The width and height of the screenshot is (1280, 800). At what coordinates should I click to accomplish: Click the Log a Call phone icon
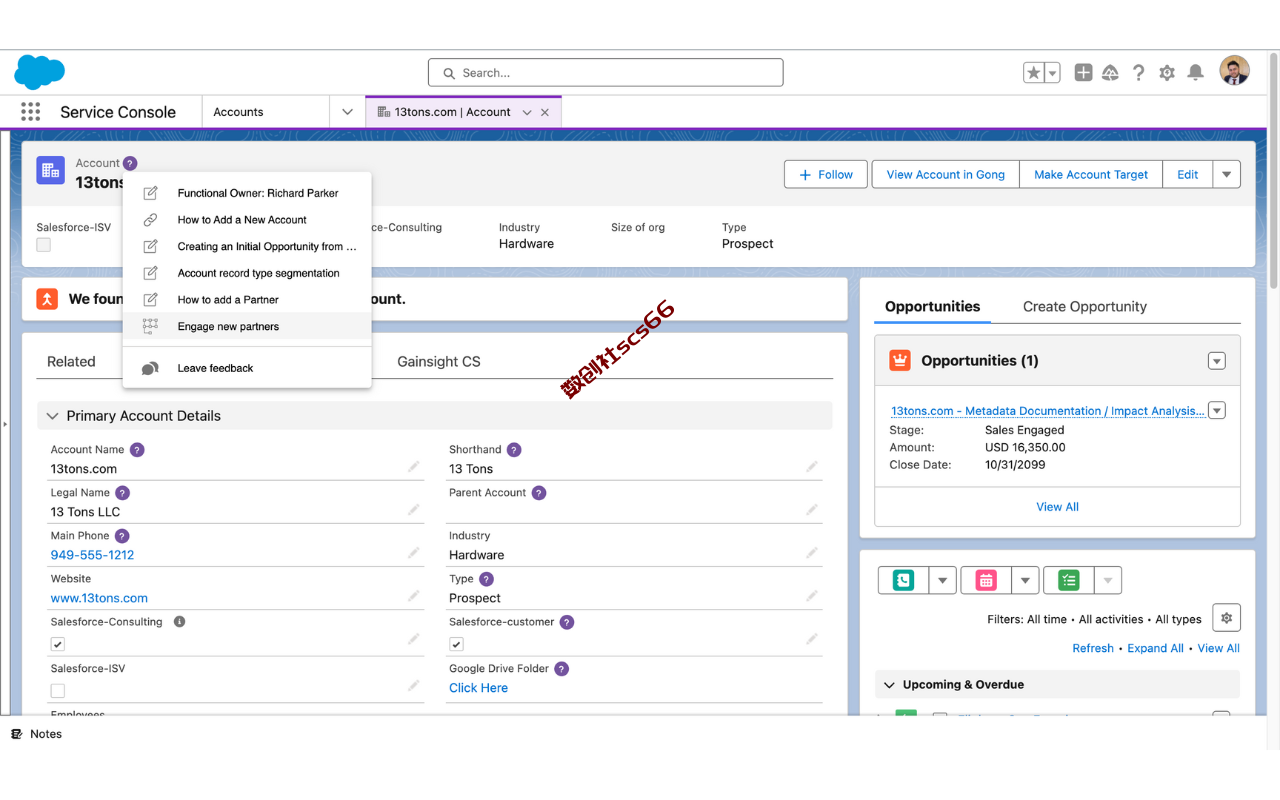click(904, 580)
